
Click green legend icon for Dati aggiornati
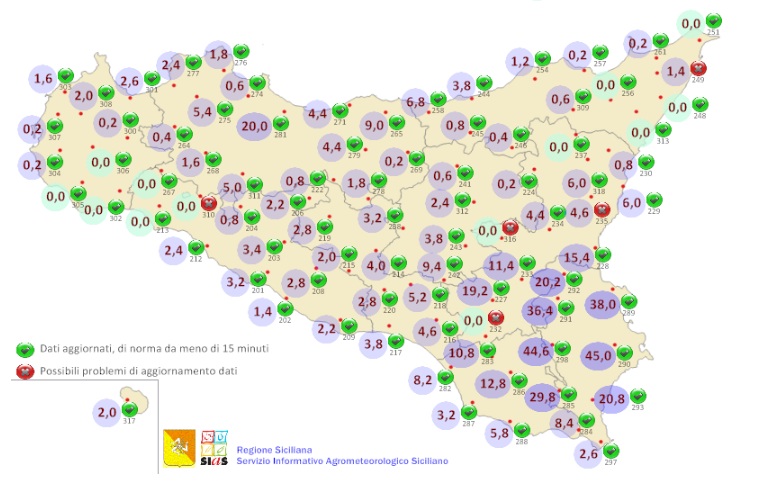[x=25, y=350]
